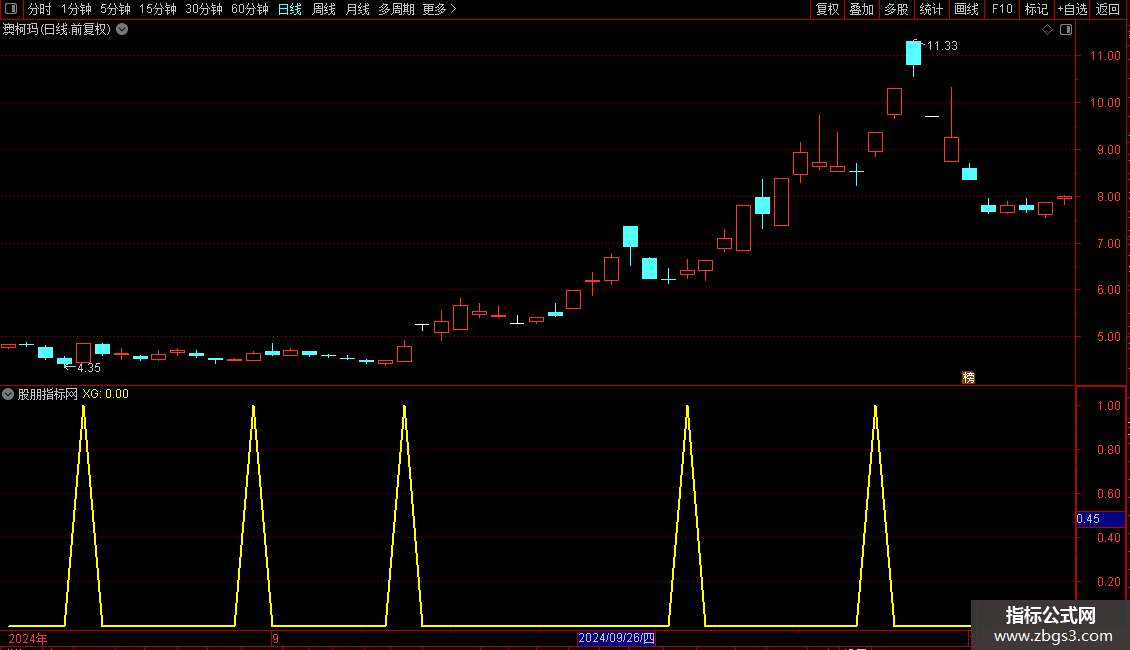
Task: Select the 1分钟 period
Action: pyautogui.click(x=76, y=9)
